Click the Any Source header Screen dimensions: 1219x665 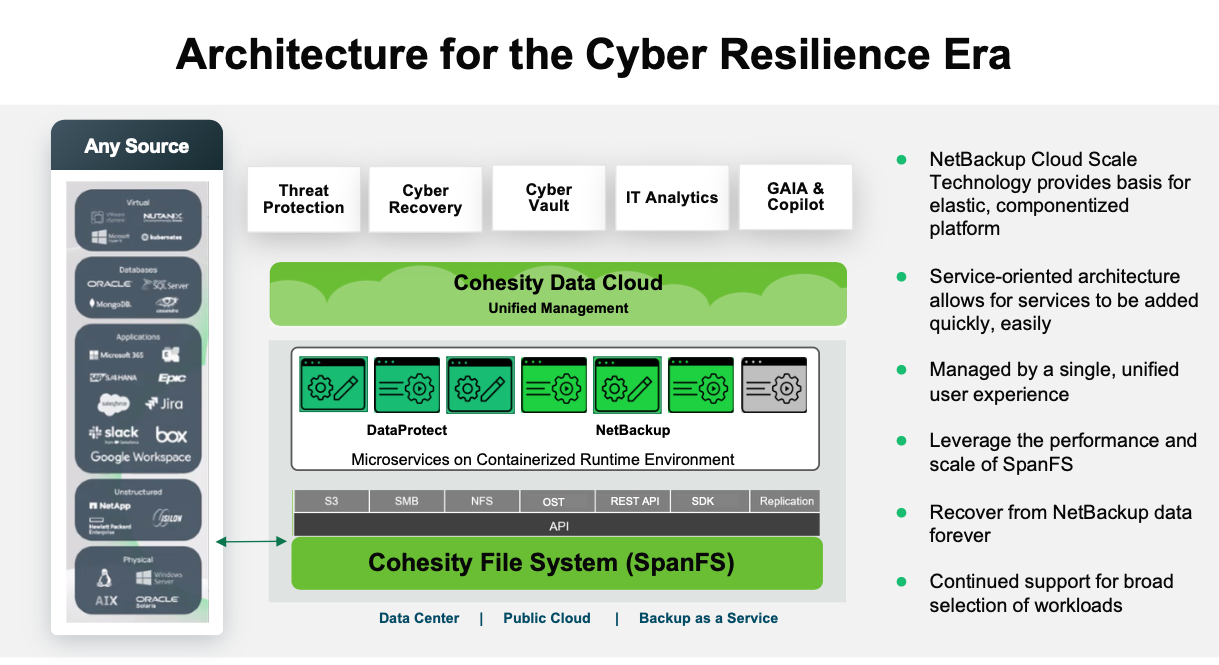click(137, 146)
